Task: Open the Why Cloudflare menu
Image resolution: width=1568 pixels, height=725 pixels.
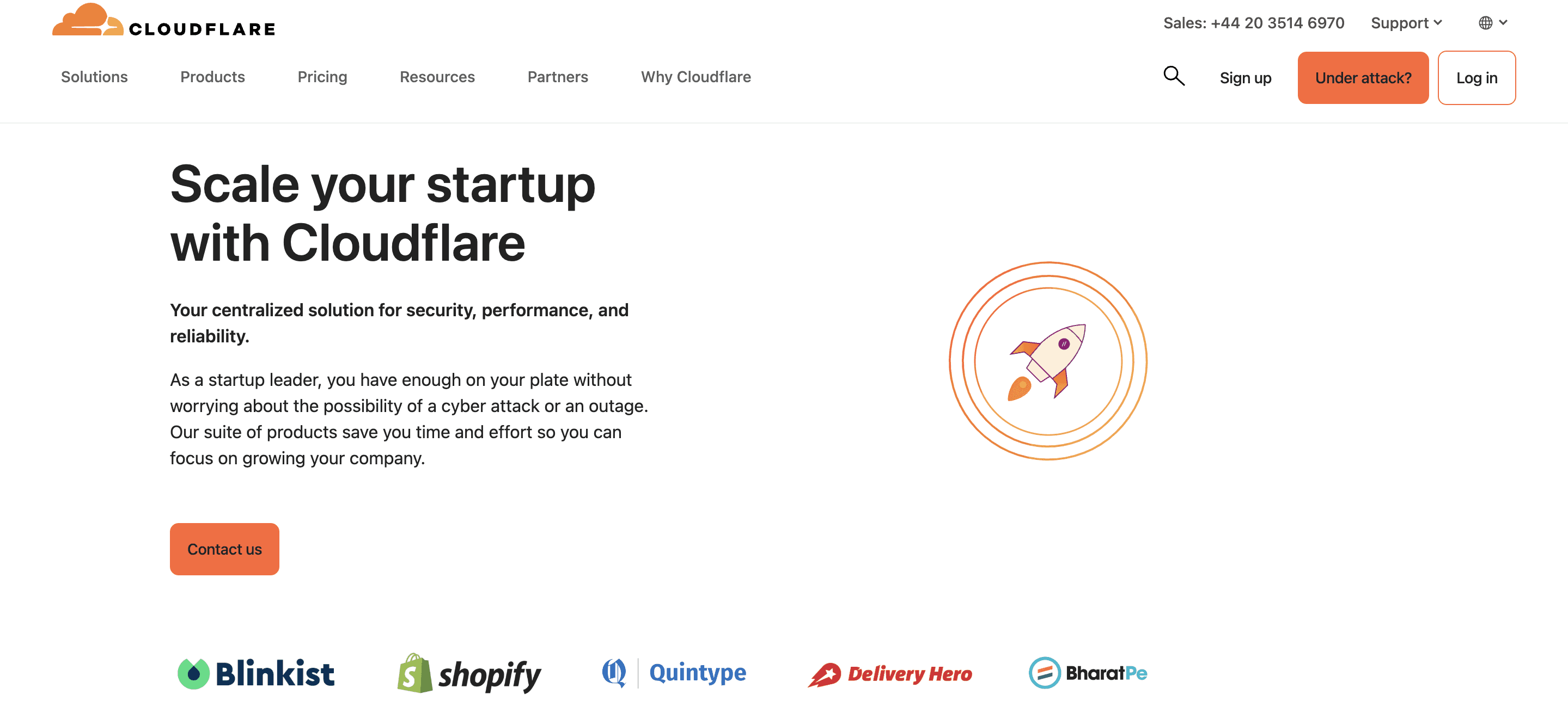Action: pos(695,77)
